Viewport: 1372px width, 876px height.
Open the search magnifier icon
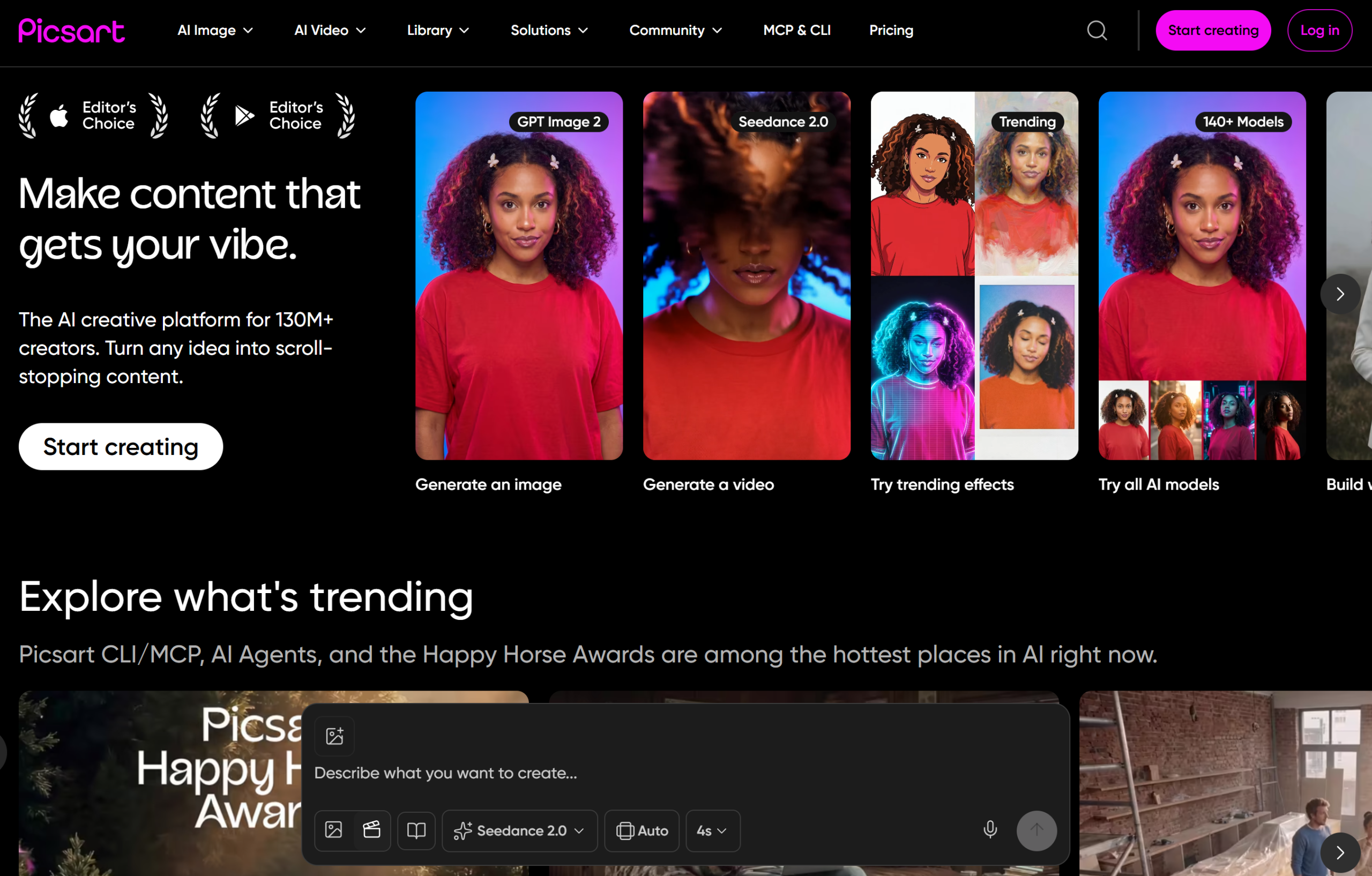click(x=1096, y=31)
